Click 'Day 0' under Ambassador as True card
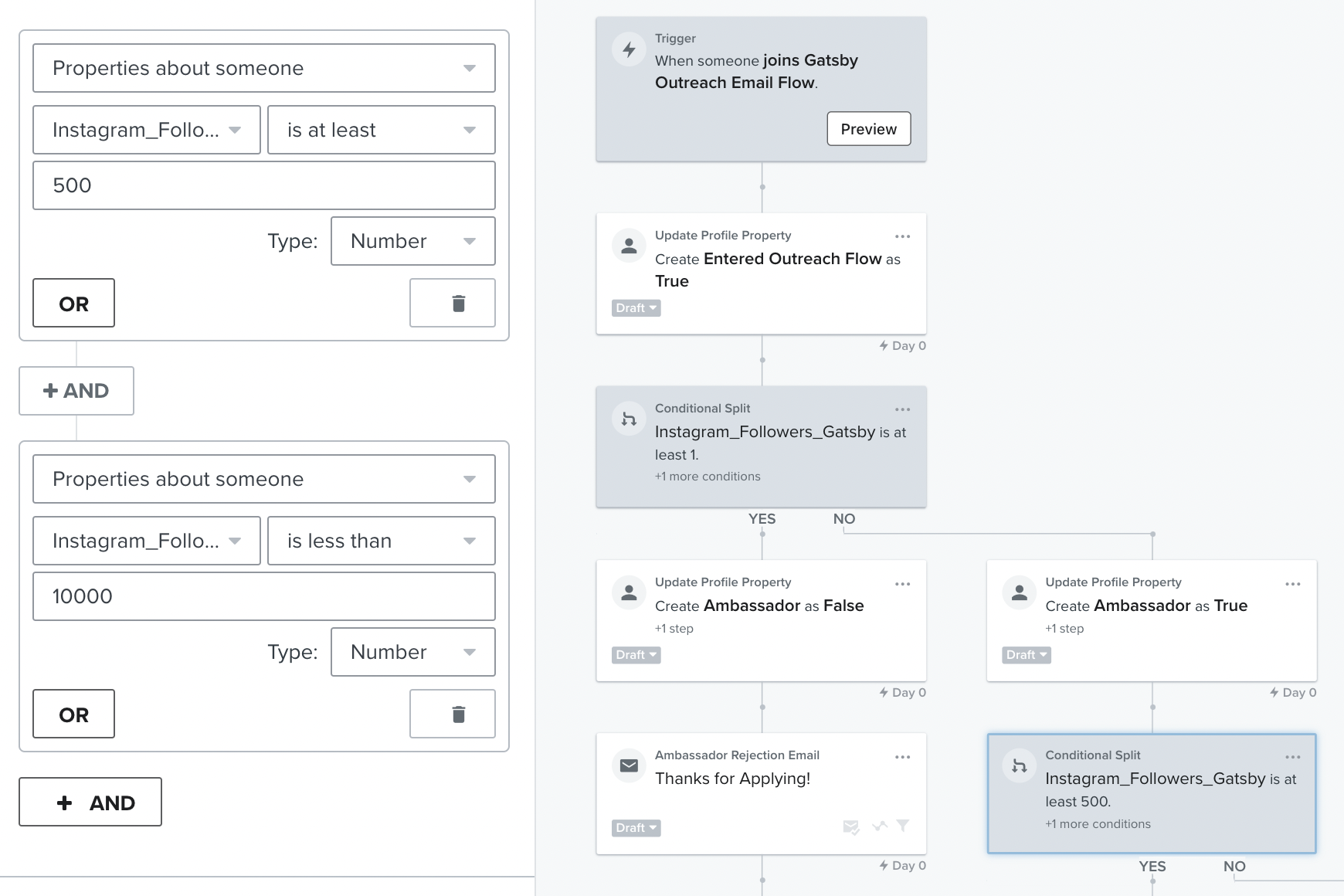 (1293, 693)
